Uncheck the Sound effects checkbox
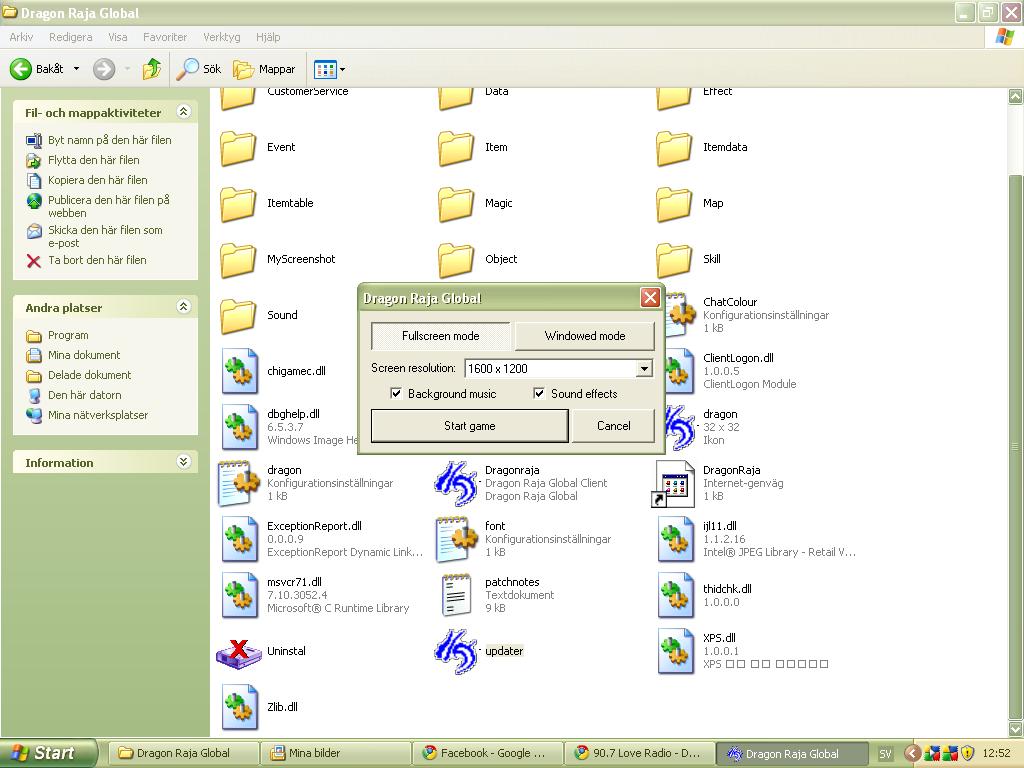The height and width of the screenshot is (768, 1024). click(539, 394)
